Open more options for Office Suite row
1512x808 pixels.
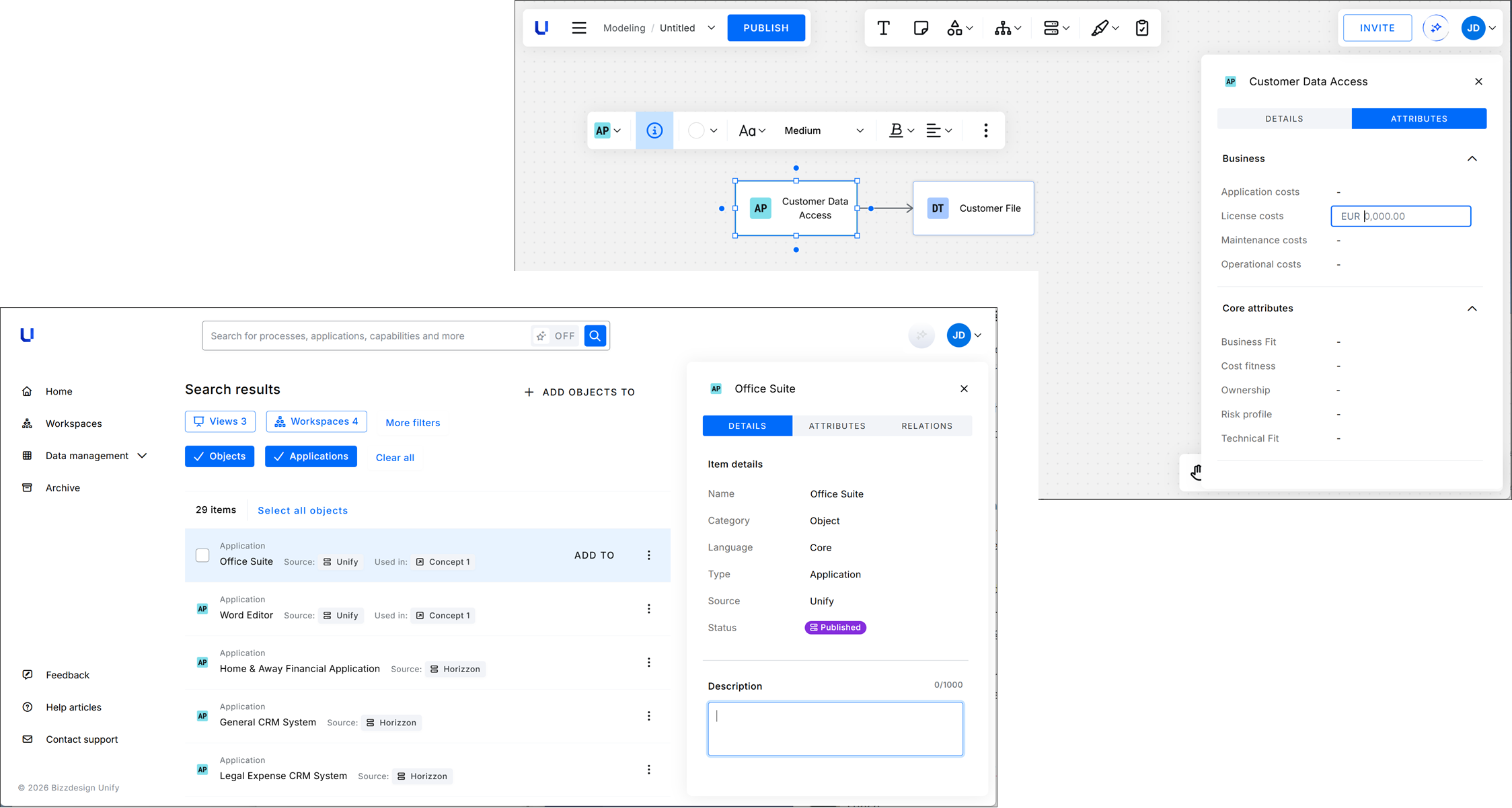(649, 555)
